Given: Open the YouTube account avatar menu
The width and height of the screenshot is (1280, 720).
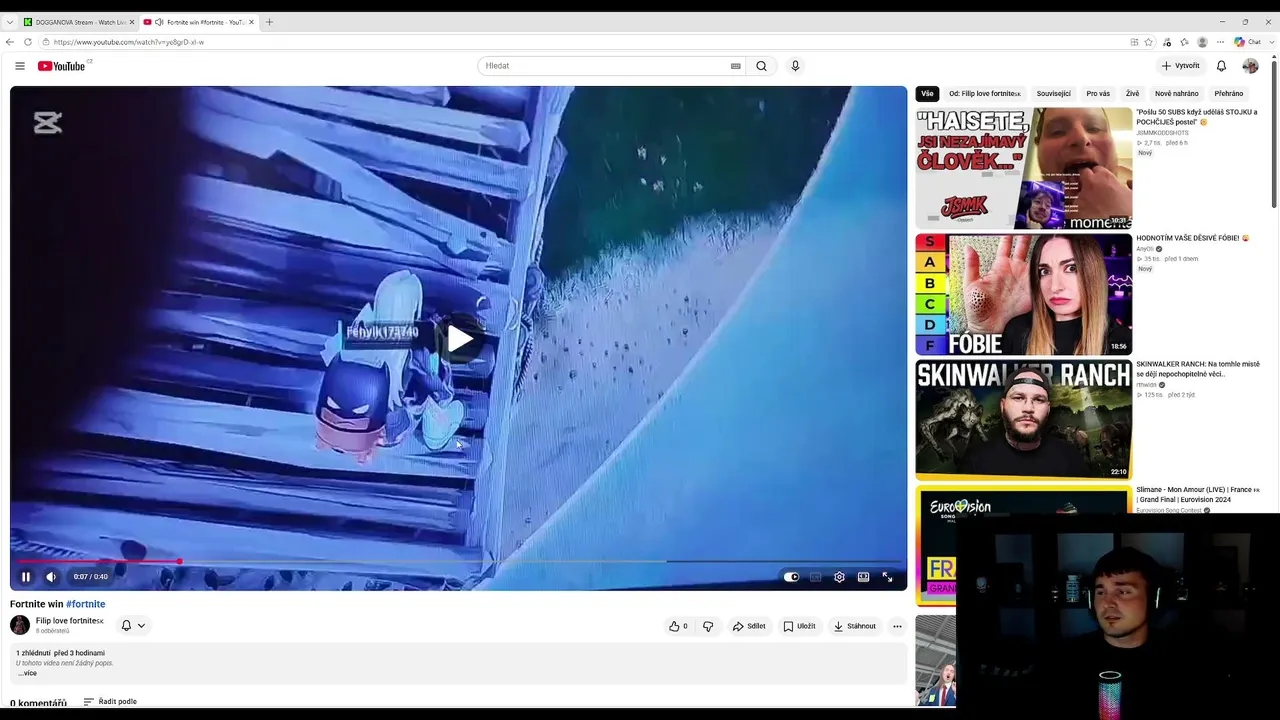Looking at the screenshot, I should tap(1250, 66).
